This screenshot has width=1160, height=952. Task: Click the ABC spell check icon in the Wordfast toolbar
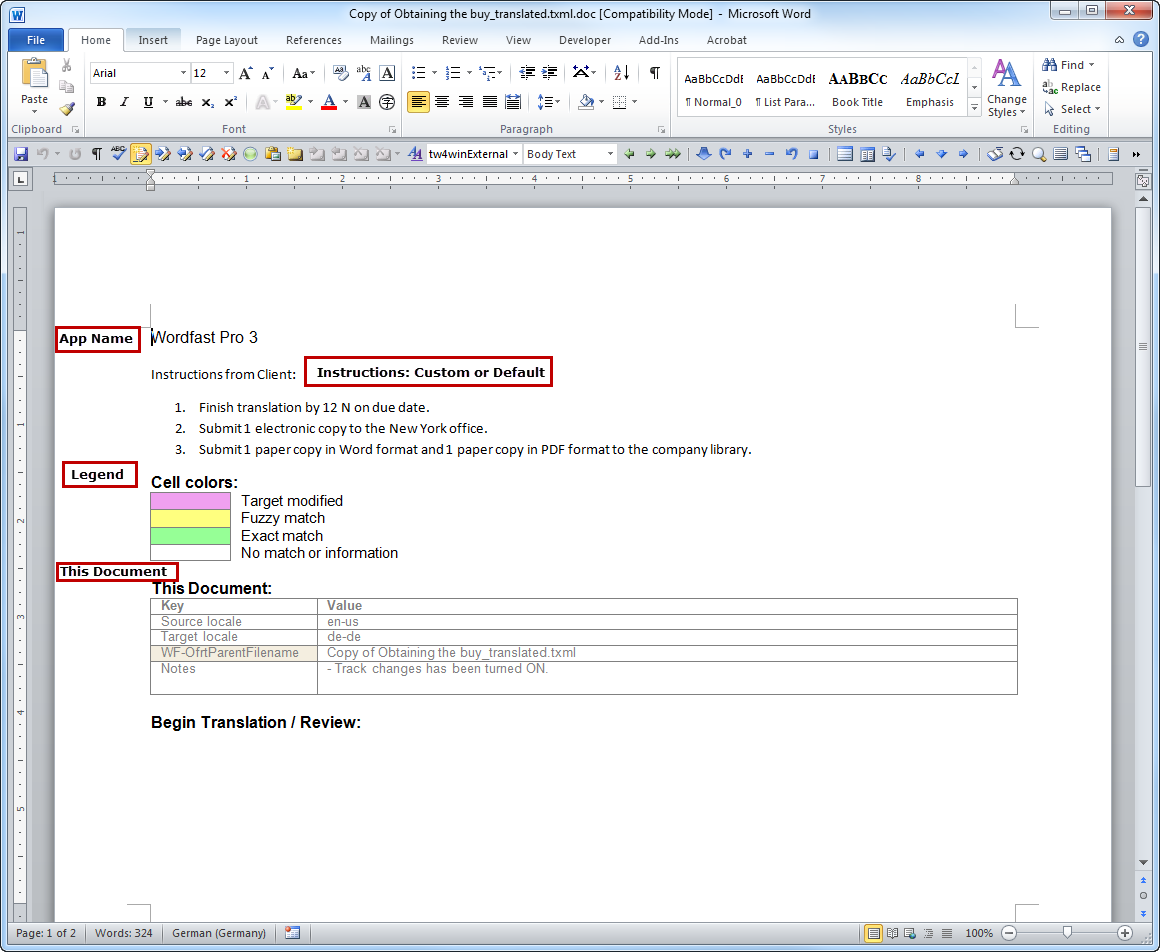pyautogui.click(x=118, y=154)
